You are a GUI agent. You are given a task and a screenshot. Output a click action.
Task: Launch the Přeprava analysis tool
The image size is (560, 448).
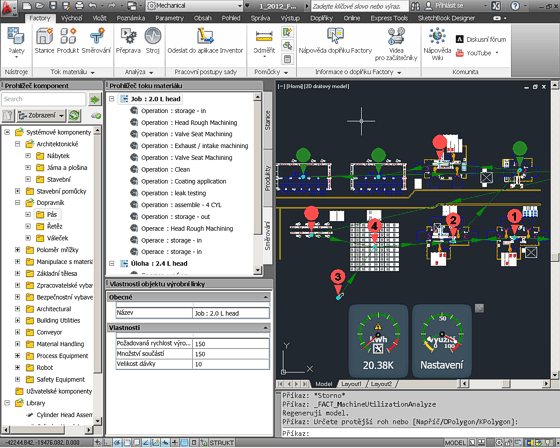128,41
